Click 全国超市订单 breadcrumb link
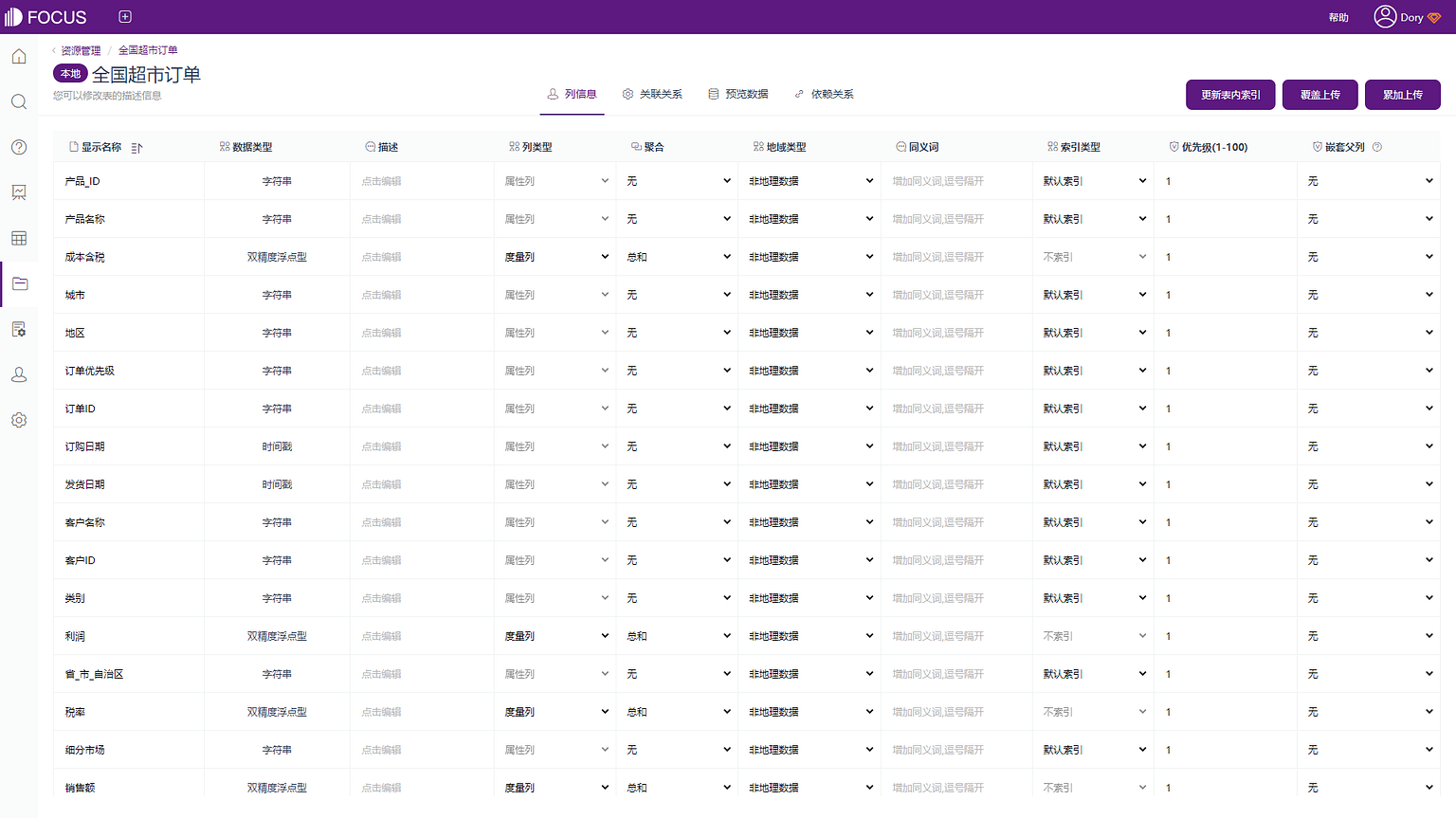The height and width of the screenshot is (818, 1456). (x=148, y=51)
